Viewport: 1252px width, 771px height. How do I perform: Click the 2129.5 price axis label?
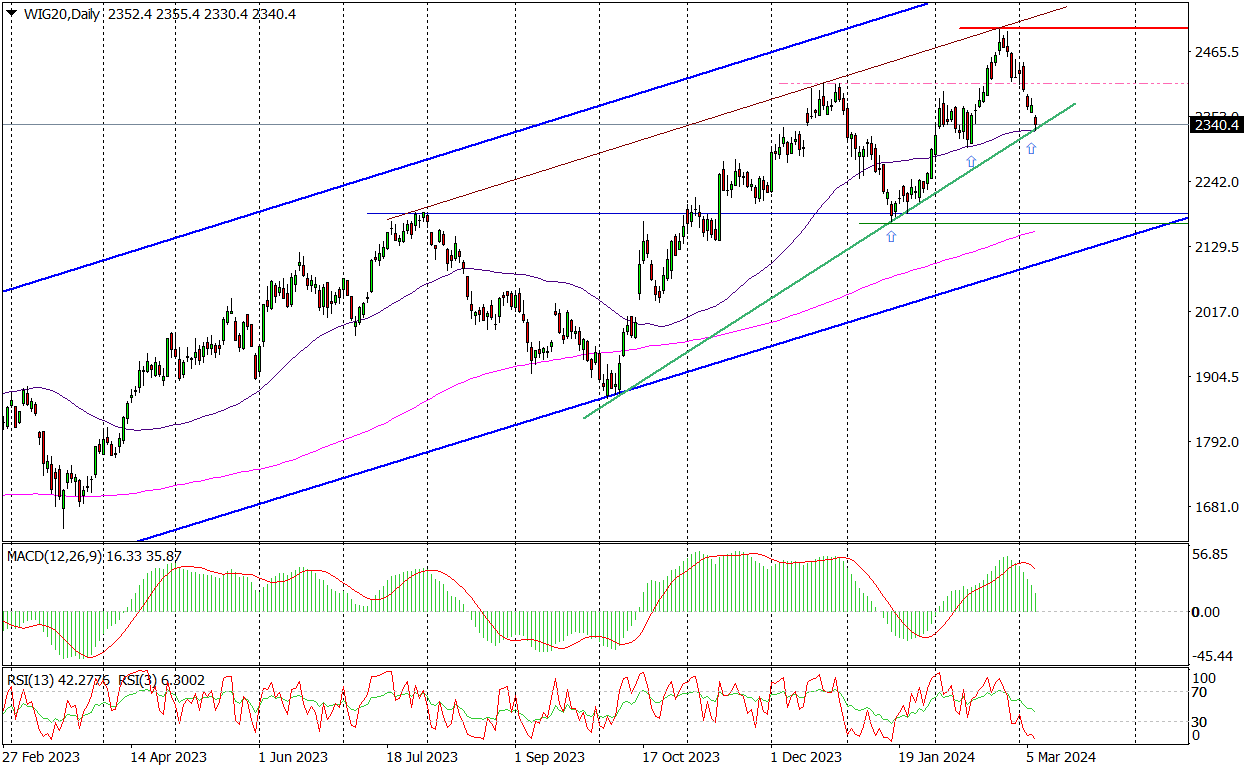pos(1217,247)
